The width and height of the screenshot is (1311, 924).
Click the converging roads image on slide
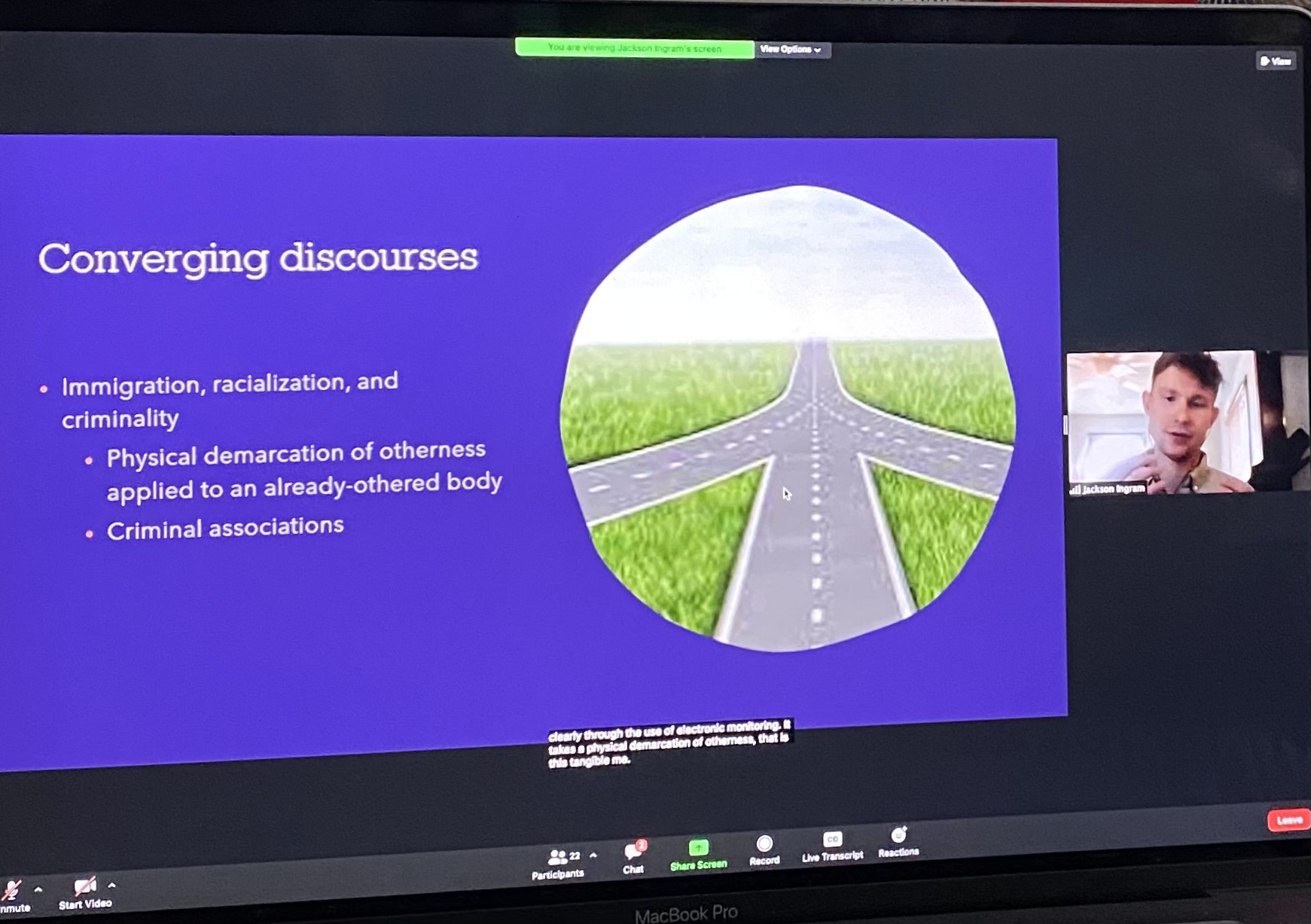coord(788,418)
